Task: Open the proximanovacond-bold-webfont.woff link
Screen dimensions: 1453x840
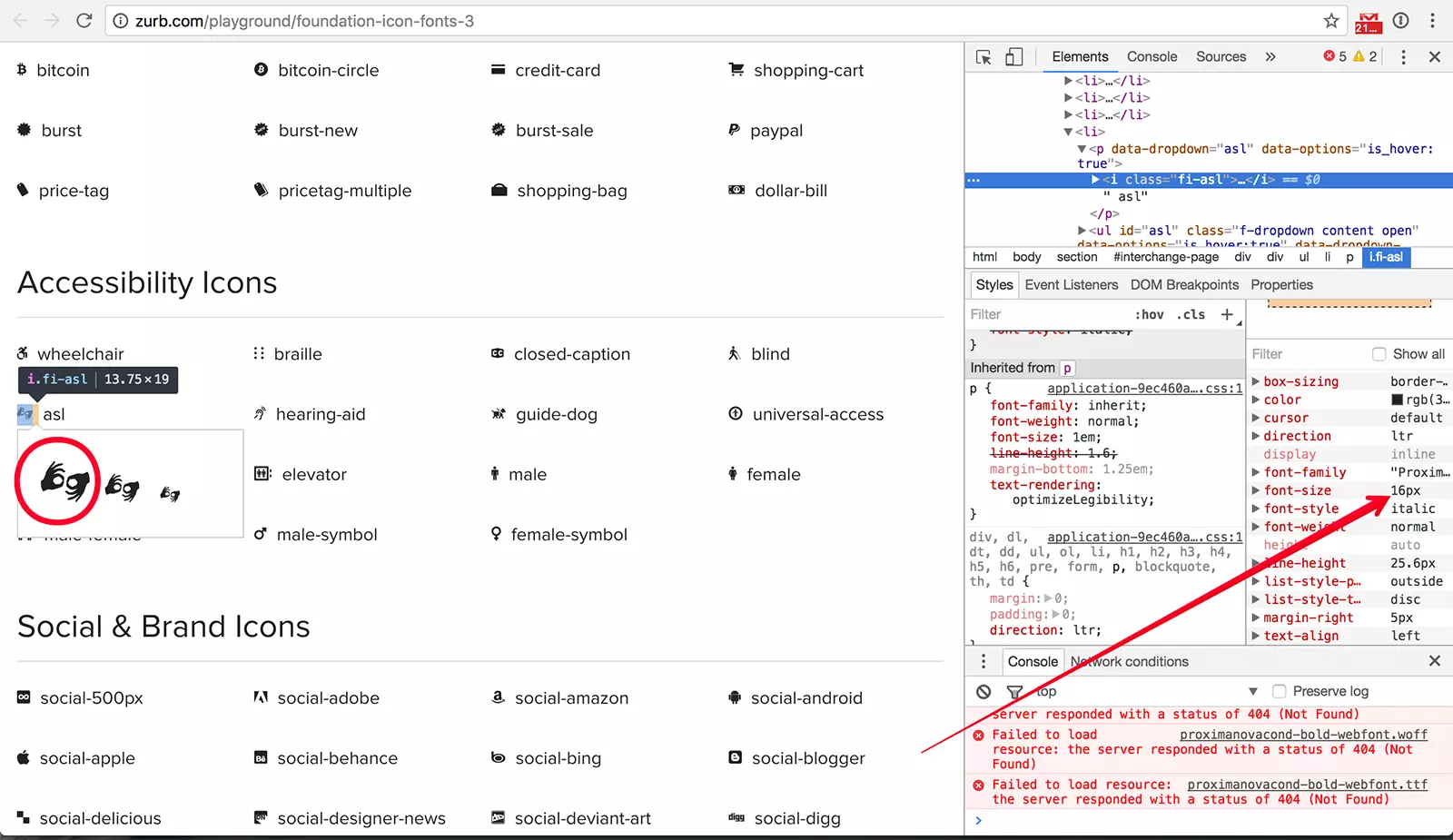Action: (1303, 735)
